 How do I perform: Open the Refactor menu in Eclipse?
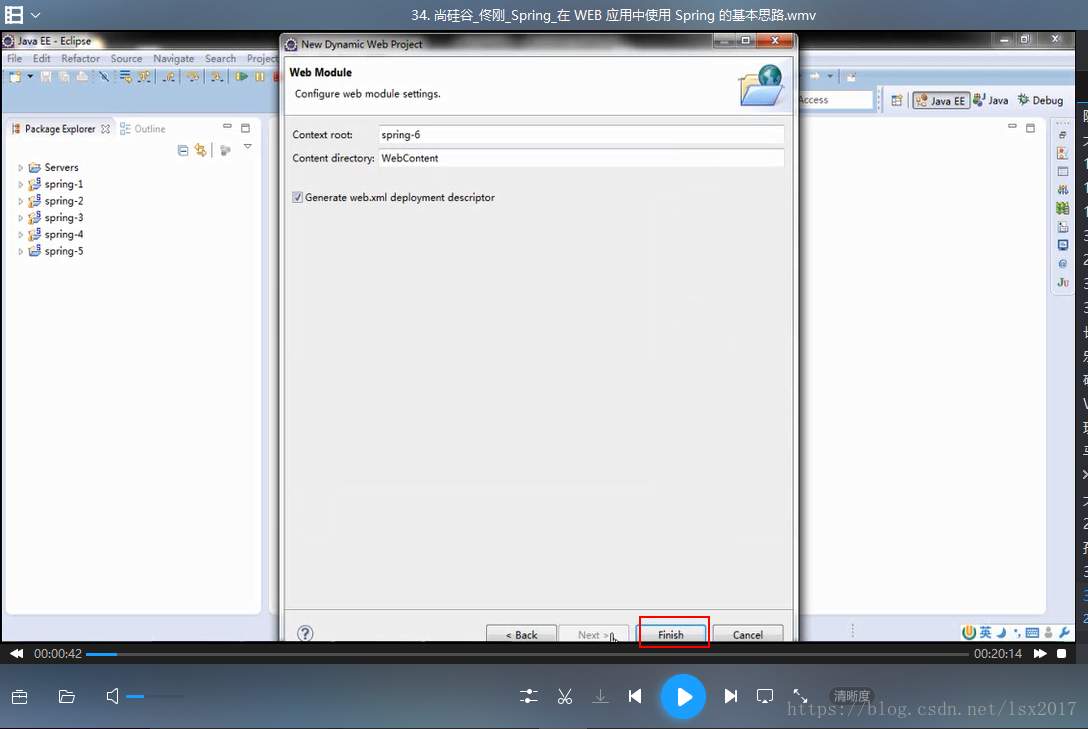pyautogui.click(x=80, y=58)
